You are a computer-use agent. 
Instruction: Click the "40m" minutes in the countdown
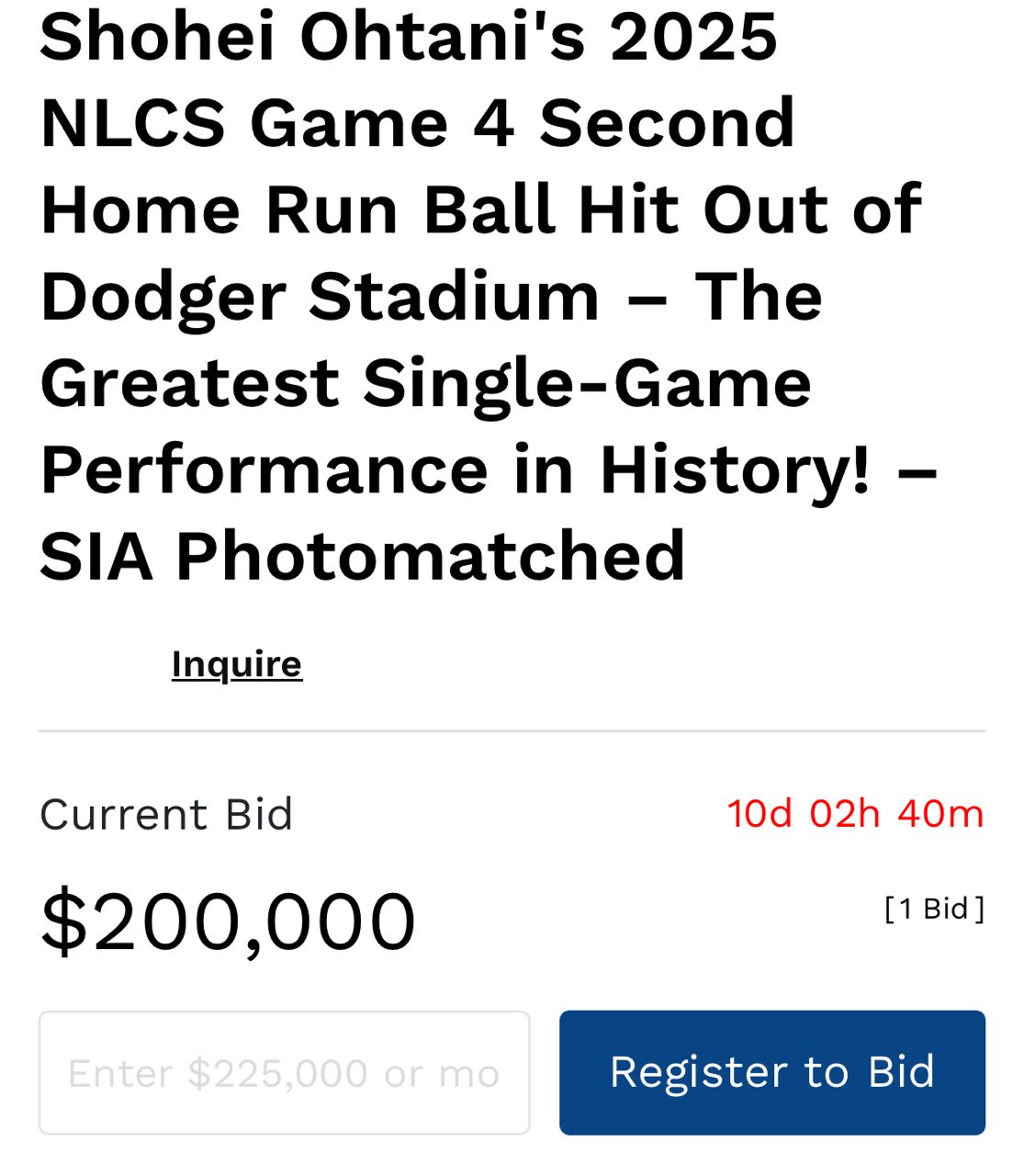tap(940, 814)
